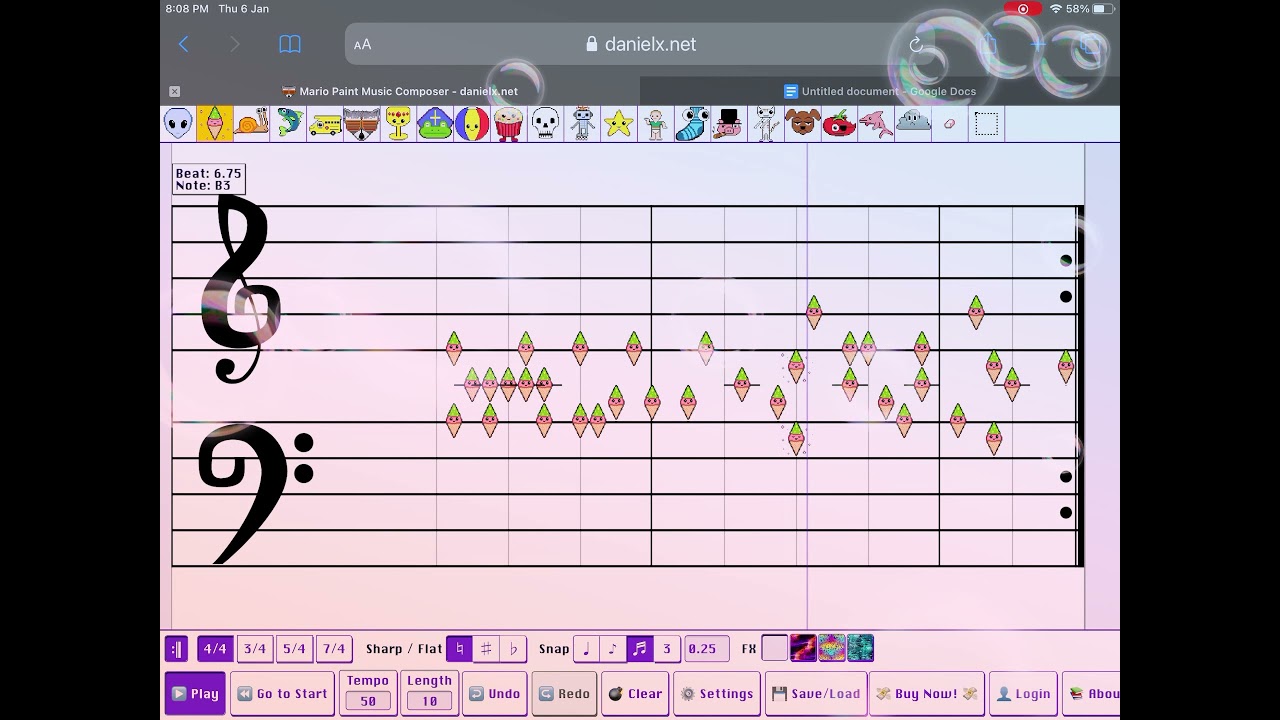Set time signature to 7/4
This screenshot has height=720, width=1280.
click(334, 649)
